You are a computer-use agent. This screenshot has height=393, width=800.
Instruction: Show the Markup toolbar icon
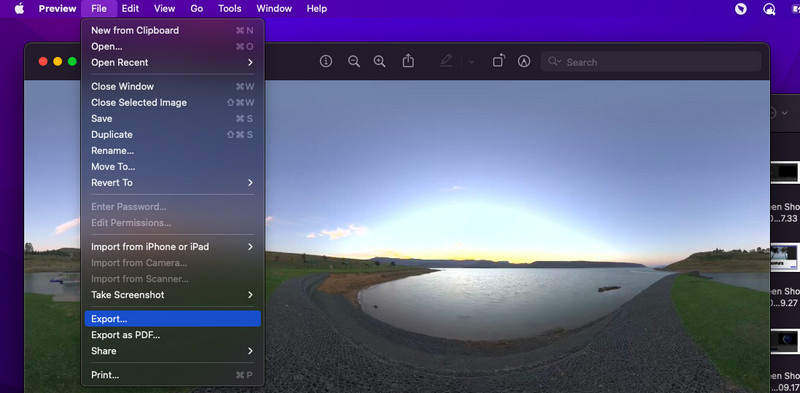point(523,62)
